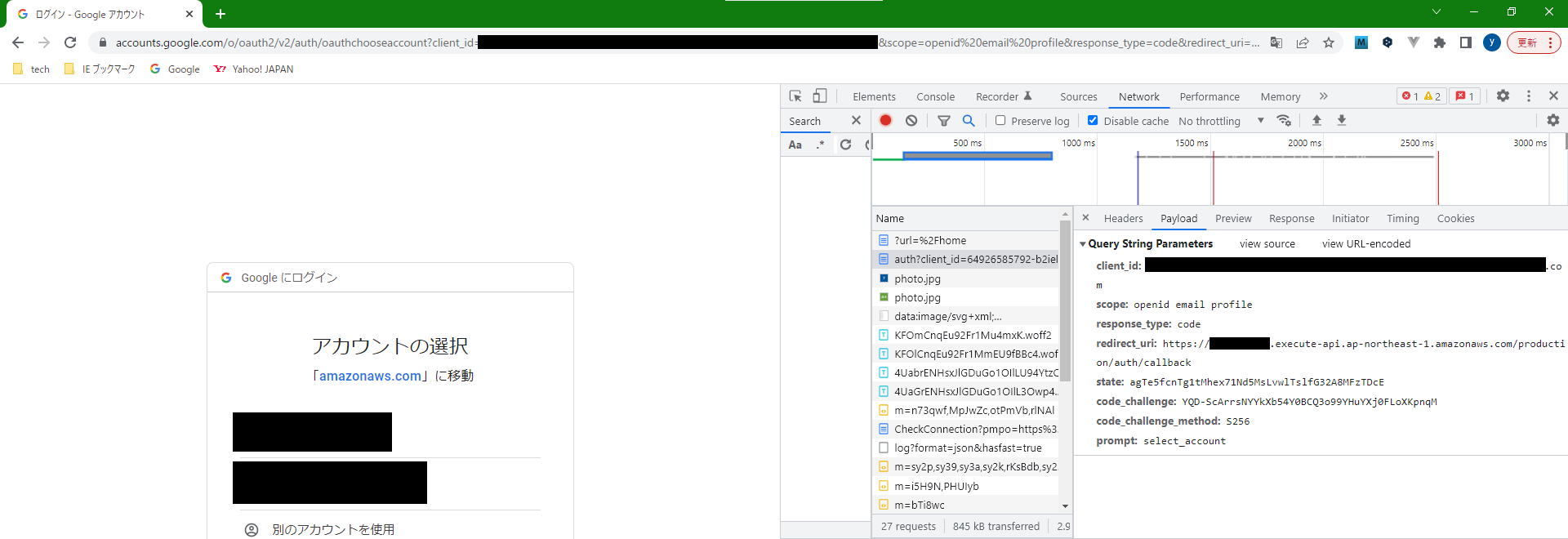
Task: Export HAR with the download arrow icon
Action: tap(1341, 120)
